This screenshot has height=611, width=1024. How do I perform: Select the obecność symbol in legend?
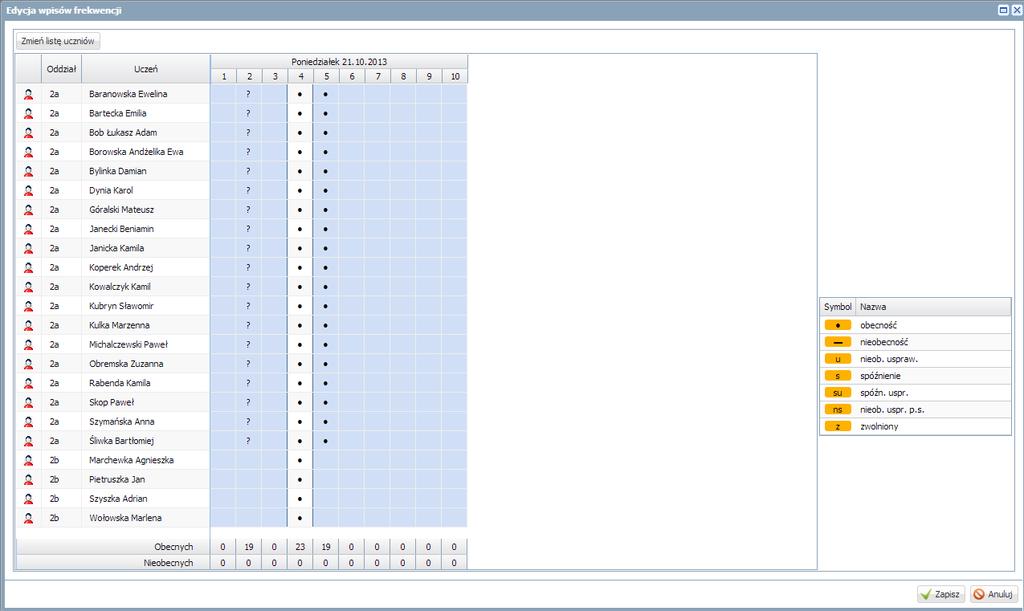pos(838,325)
